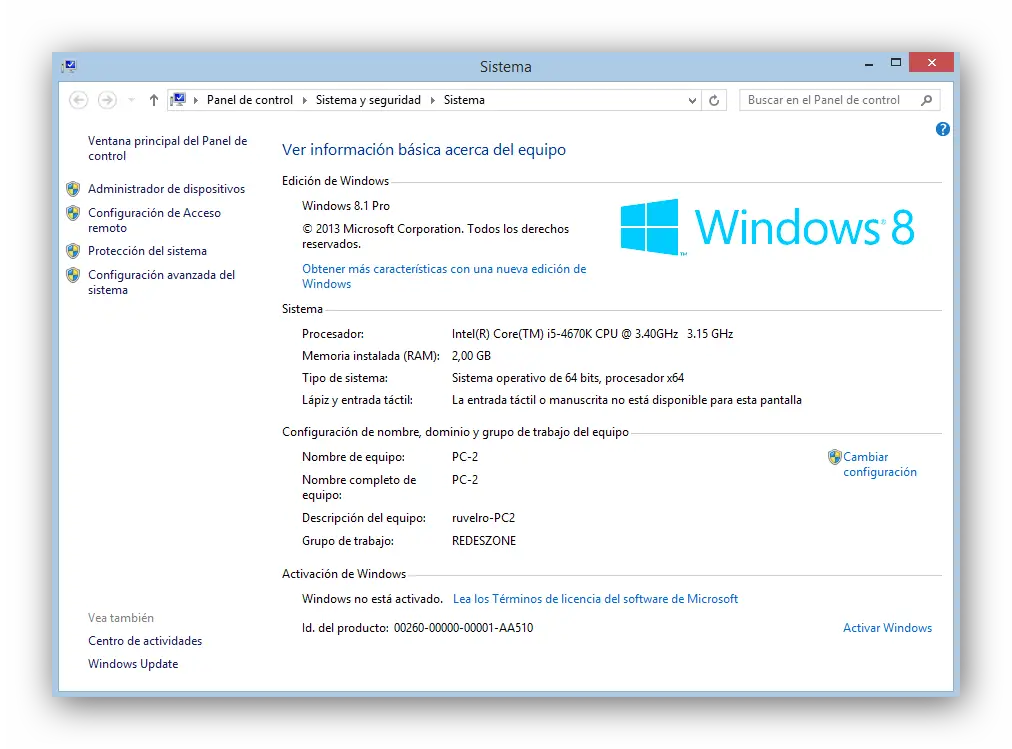Refresh the page with the reload icon
This screenshot has width=1012, height=749.
pos(714,100)
